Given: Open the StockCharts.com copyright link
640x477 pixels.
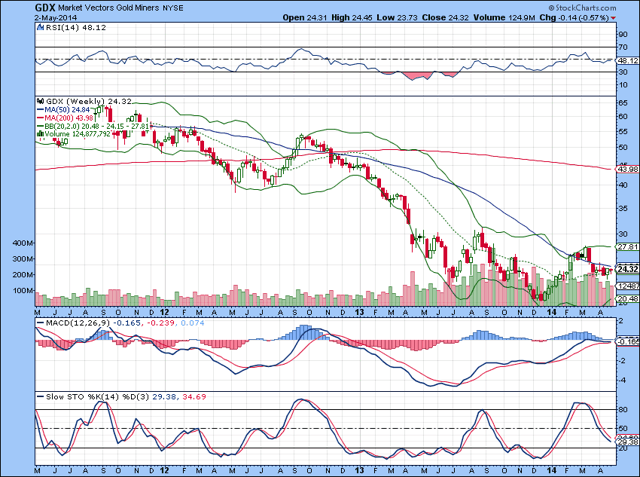Looking at the screenshot, I should 582,8.
